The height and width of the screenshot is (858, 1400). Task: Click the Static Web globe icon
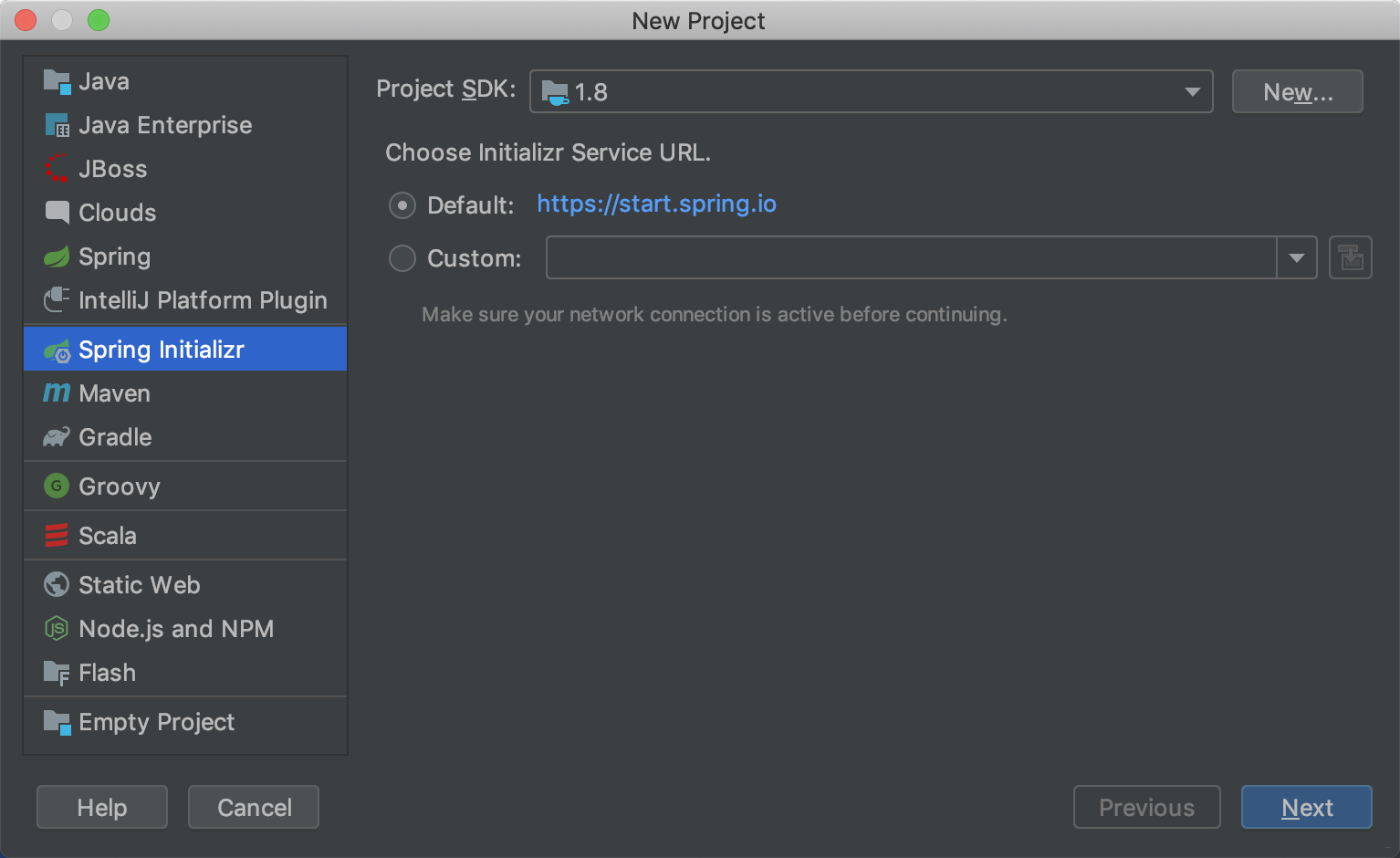click(x=57, y=584)
